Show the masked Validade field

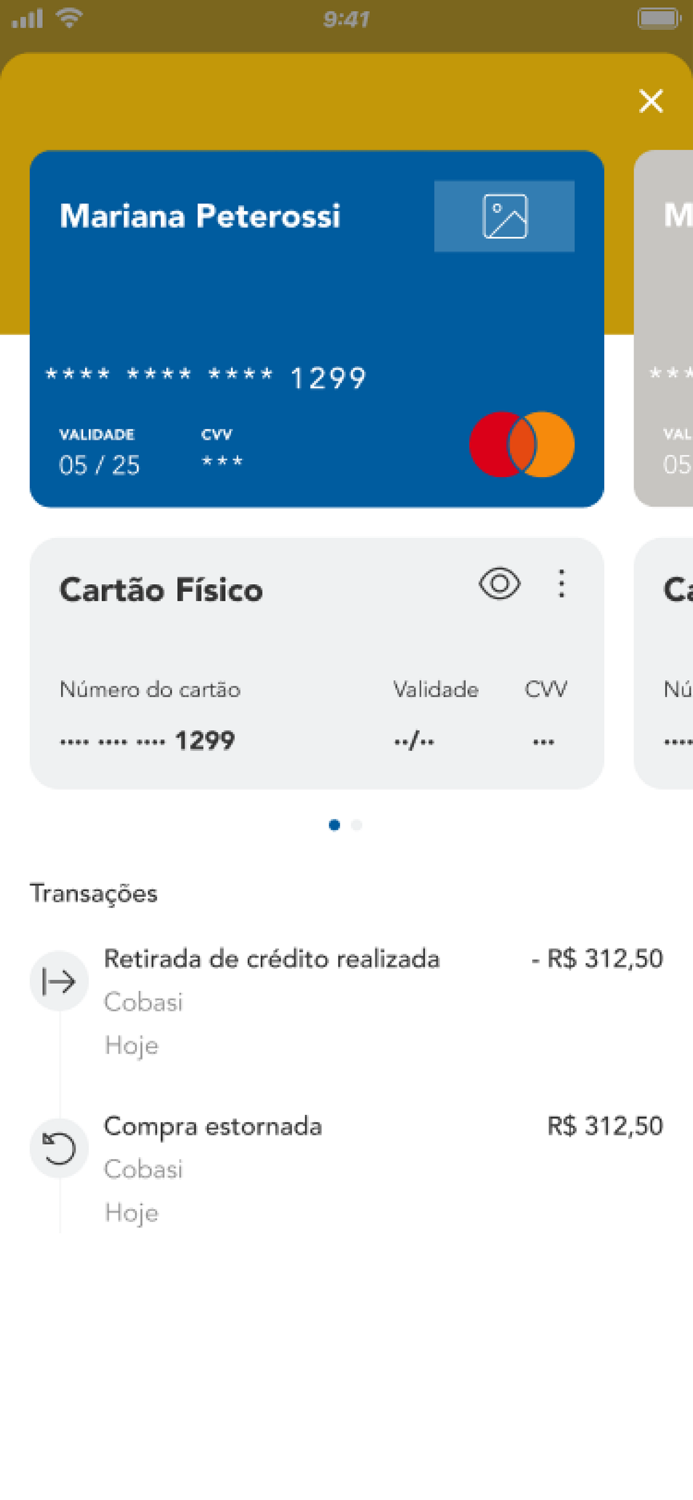pyautogui.click(x=413, y=740)
